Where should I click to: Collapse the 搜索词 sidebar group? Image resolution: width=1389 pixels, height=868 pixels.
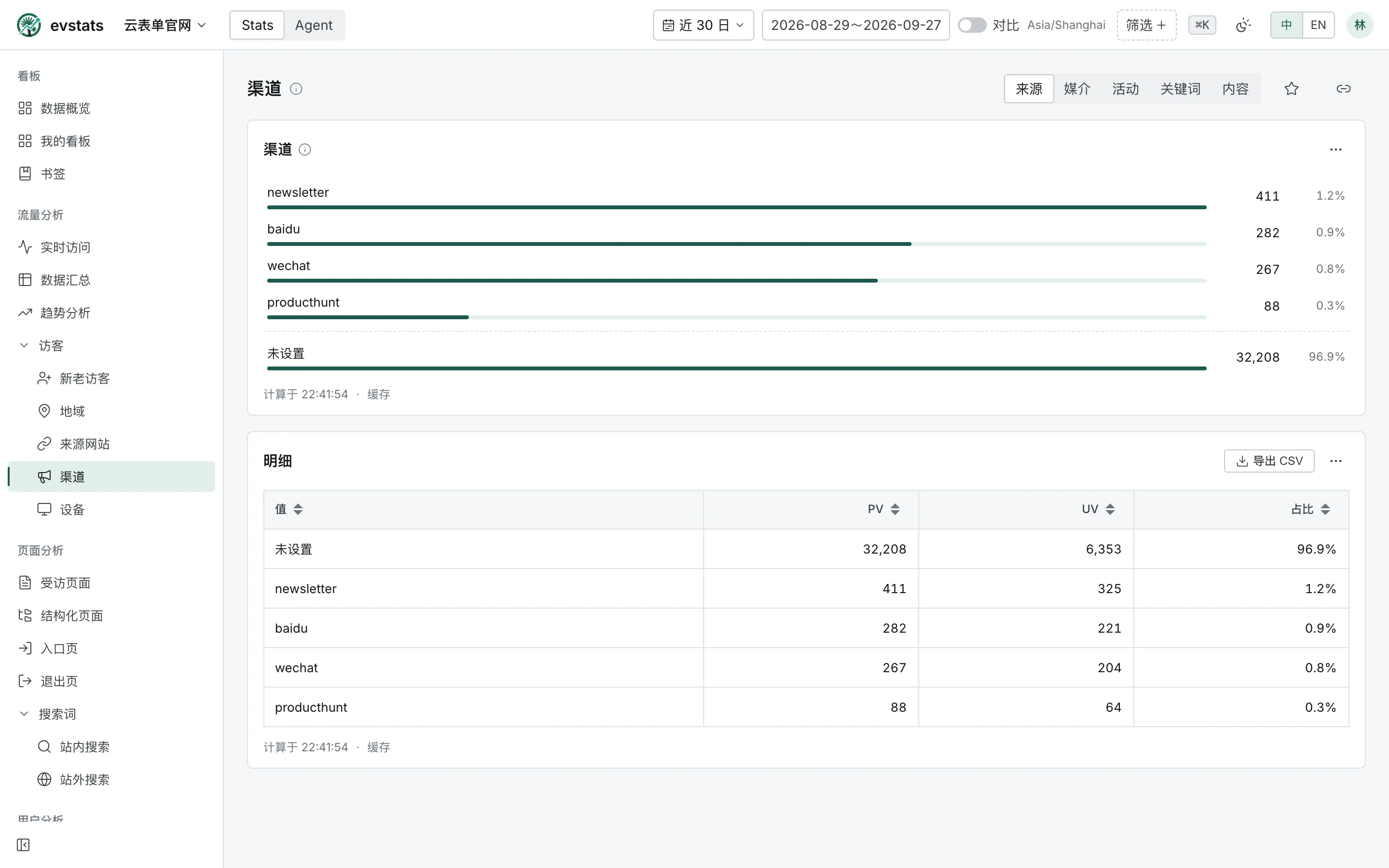click(x=111, y=714)
